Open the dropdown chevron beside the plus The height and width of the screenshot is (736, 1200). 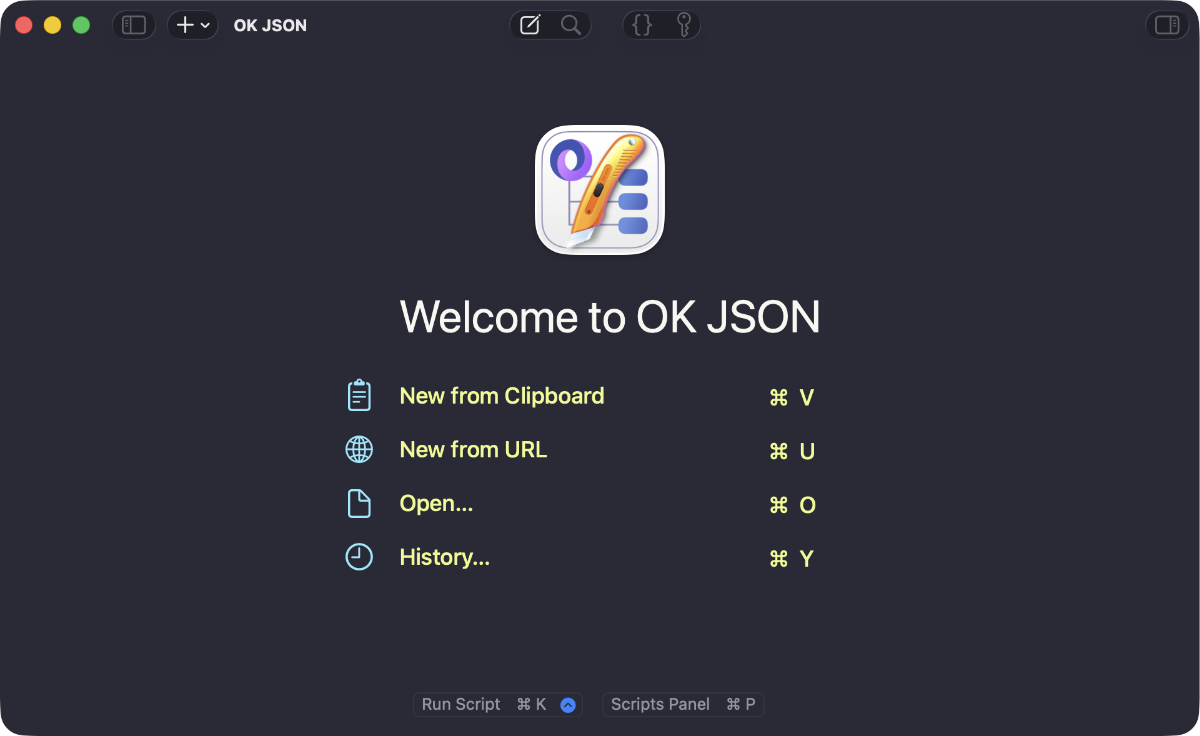[205, 26]
